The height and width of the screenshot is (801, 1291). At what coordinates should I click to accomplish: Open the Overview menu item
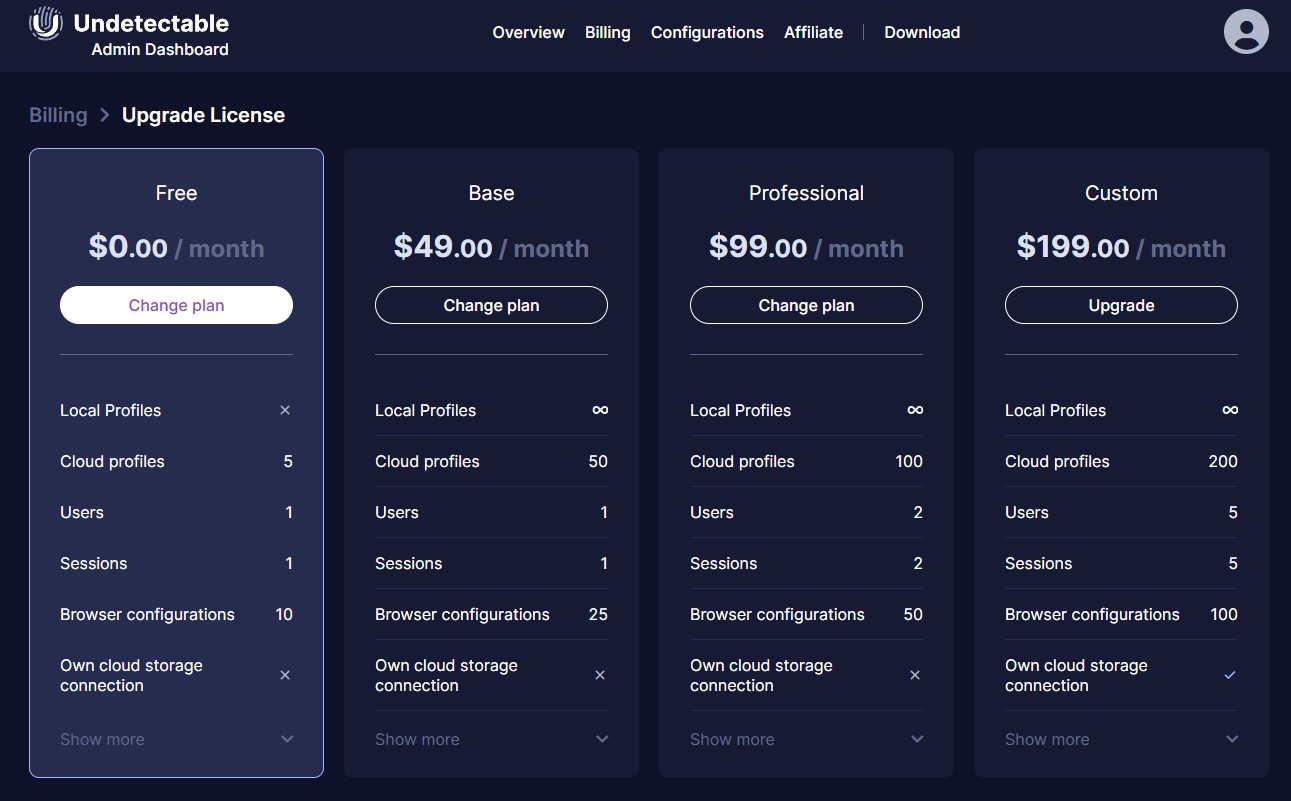coord(528,32)
